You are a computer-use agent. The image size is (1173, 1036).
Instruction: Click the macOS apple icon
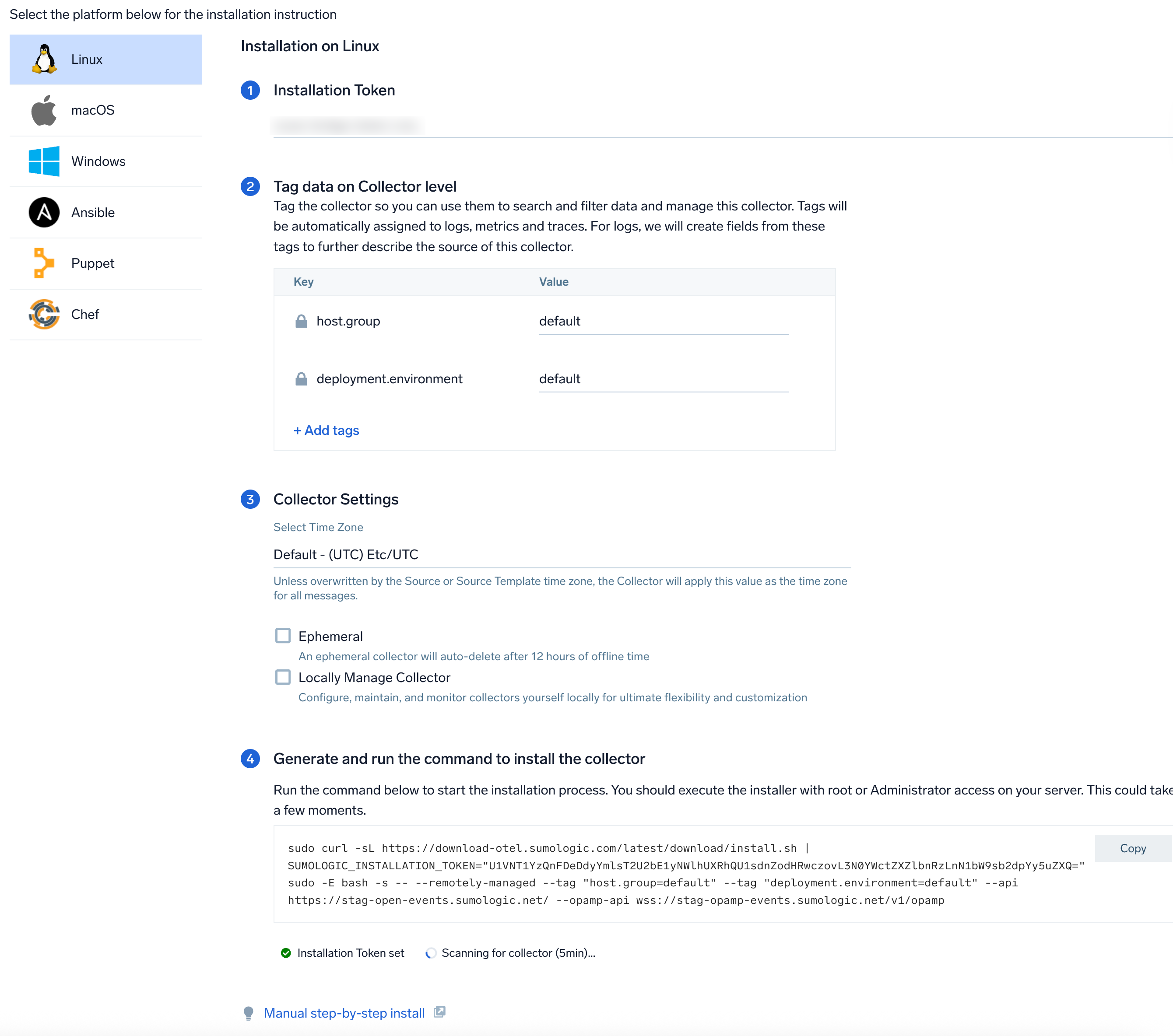44,110
